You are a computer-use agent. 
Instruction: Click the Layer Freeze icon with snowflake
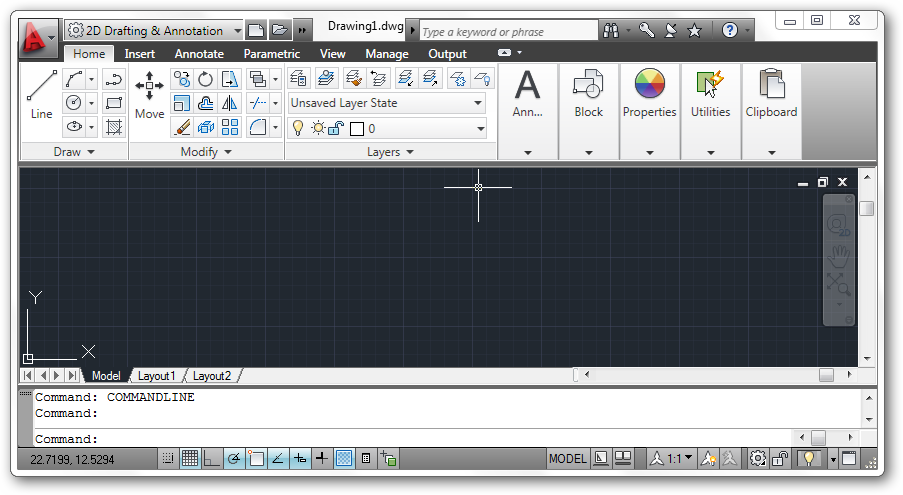[458, 78]
